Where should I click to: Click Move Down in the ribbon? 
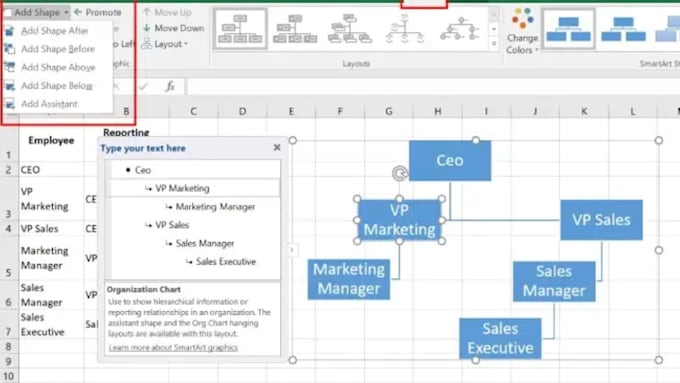(173, 28)
